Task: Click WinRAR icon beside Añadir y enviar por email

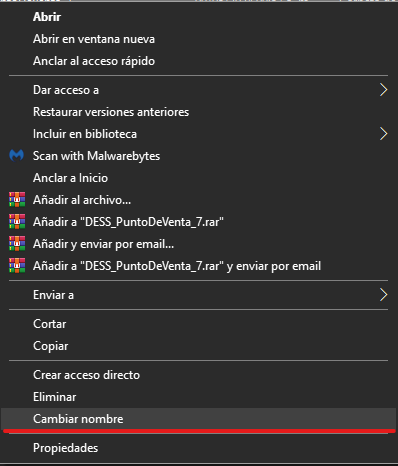Action: 17,244
